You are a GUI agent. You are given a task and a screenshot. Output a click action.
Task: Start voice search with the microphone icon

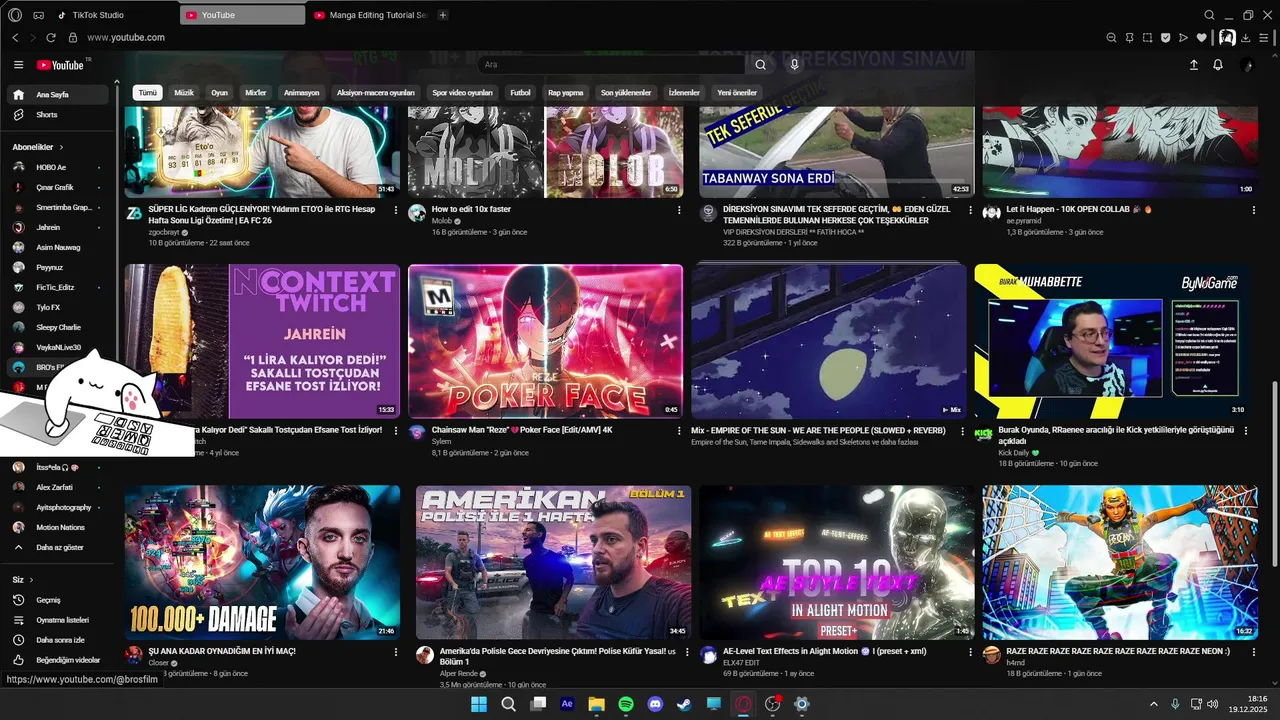point(794,65)
